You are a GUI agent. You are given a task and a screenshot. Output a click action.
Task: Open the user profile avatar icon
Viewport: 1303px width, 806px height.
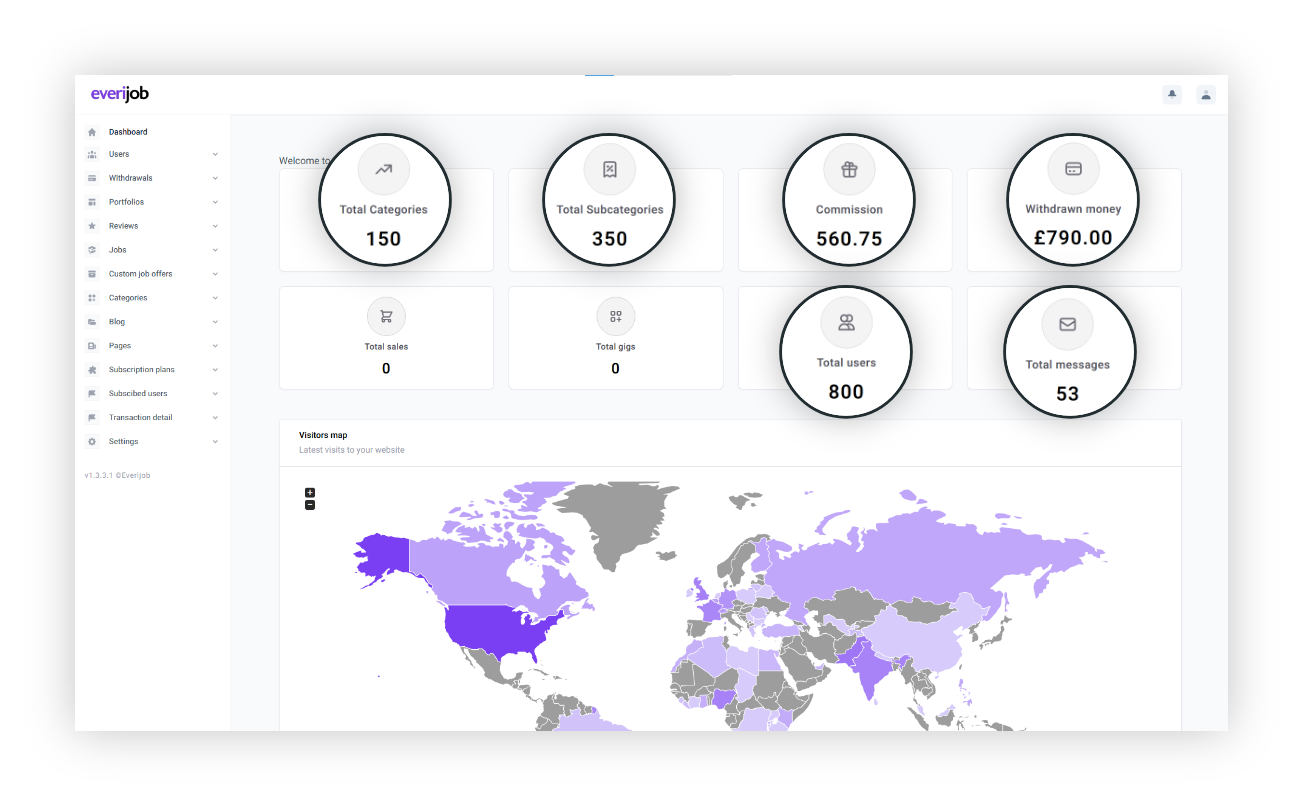coord(1206,94)
